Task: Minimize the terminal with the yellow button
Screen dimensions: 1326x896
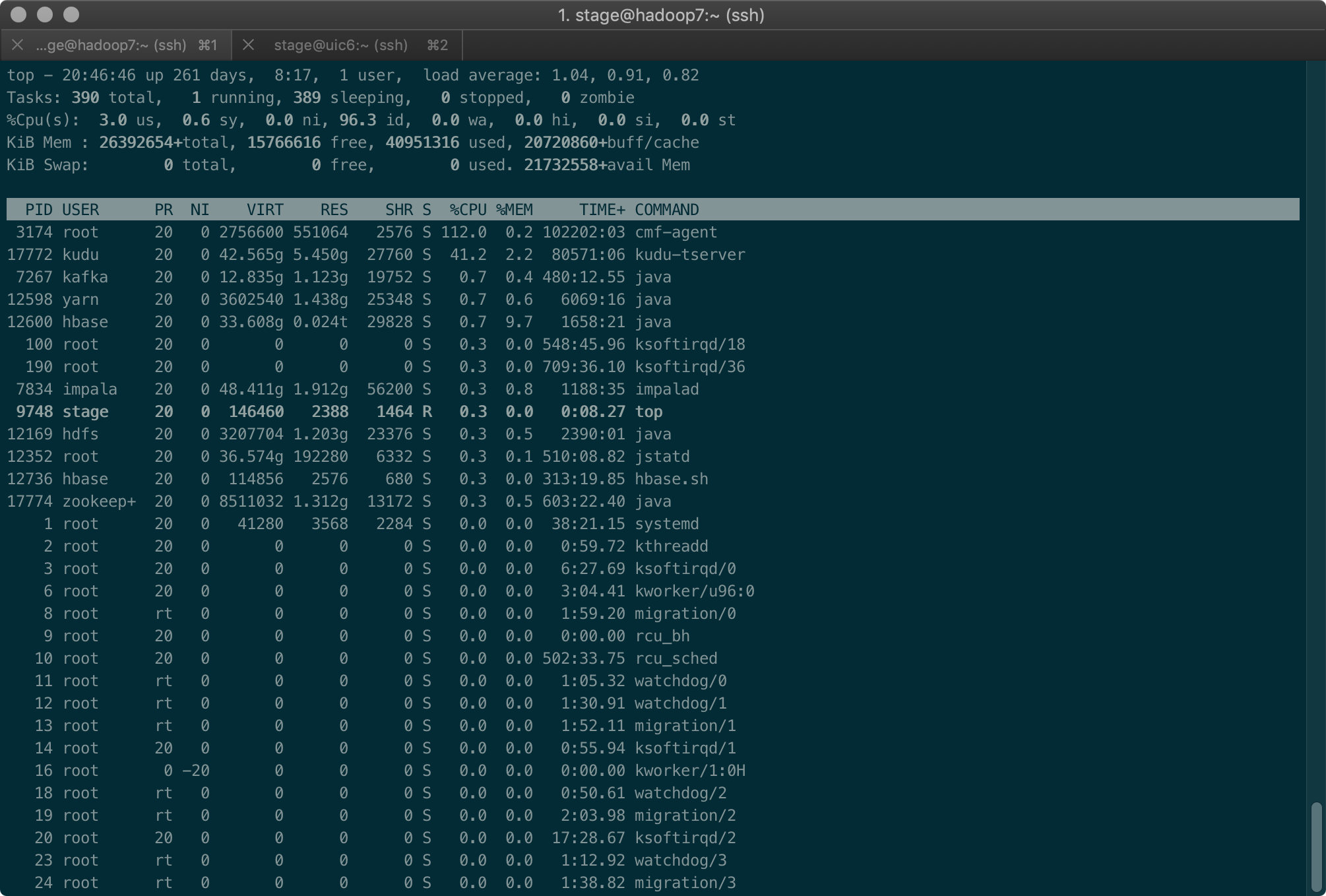Action: pos(45,15)
